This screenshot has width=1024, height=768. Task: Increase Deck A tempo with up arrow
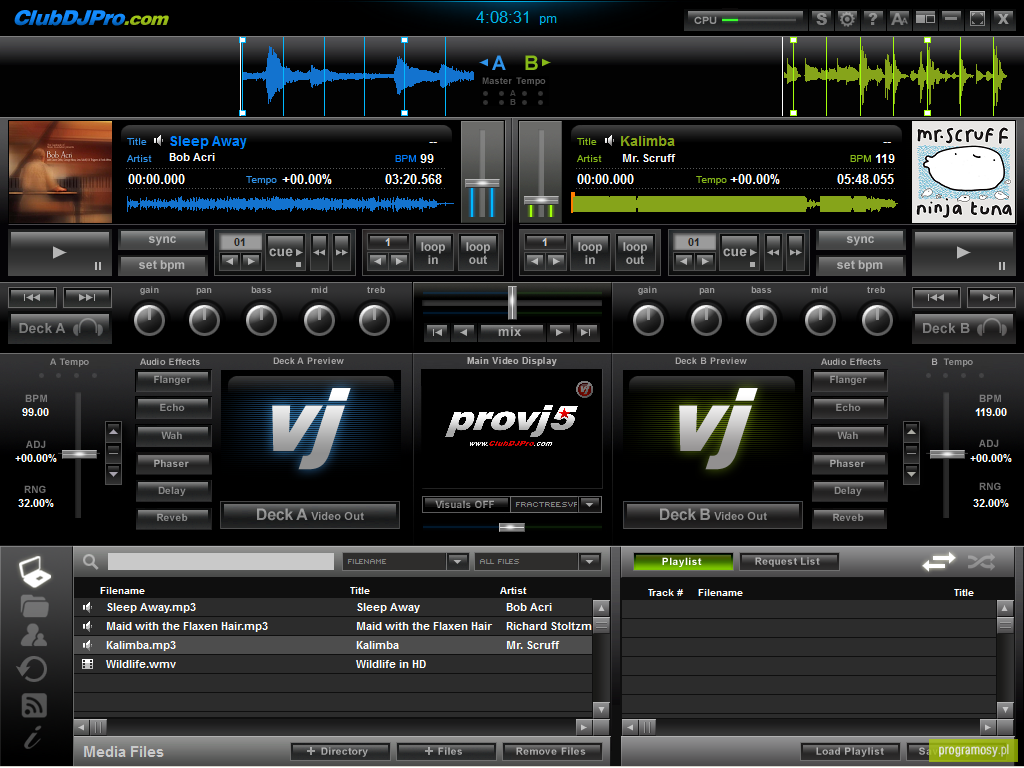coord(114,431)
